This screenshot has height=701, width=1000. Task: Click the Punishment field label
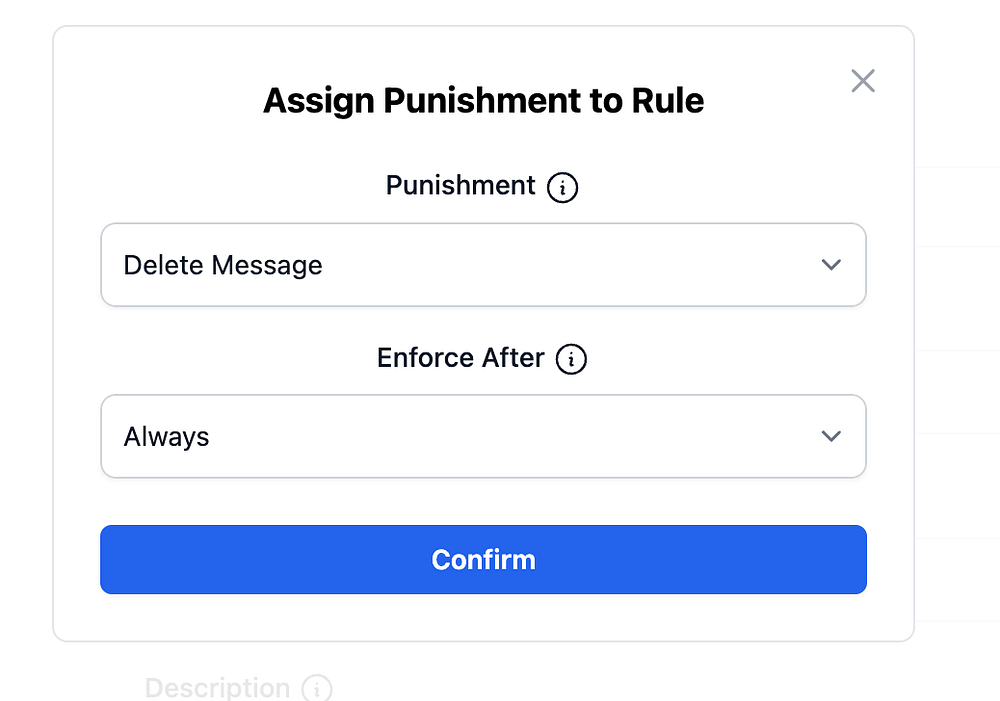(461, 186)
